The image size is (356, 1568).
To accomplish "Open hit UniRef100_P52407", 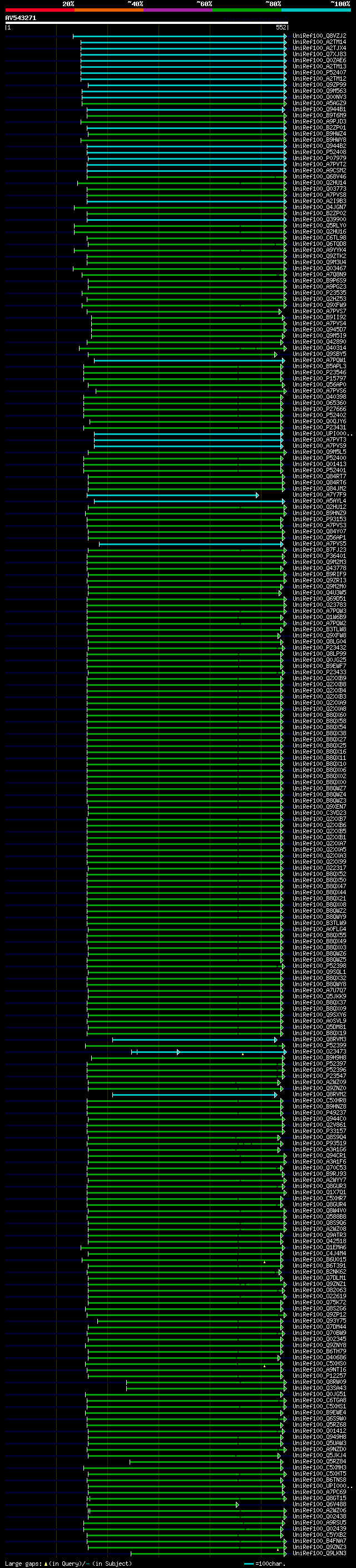I will coord(319,72).
